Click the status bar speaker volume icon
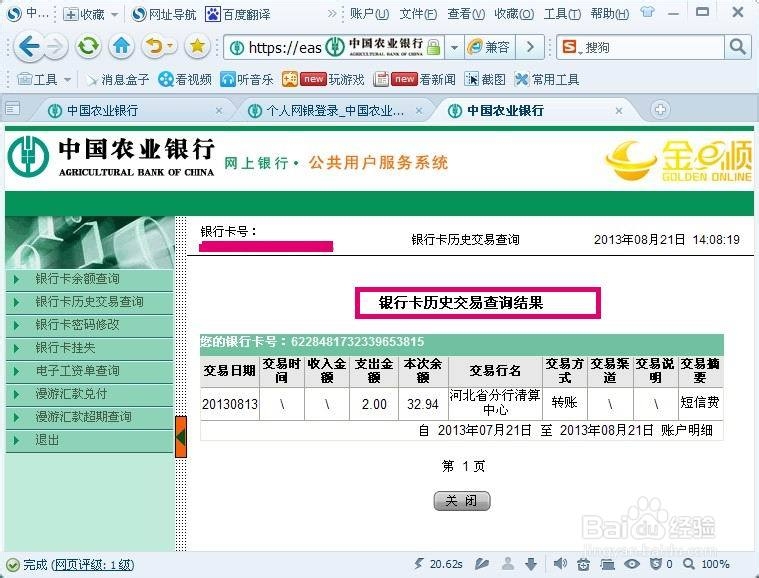This screenshot has height=578, width=759. tap(560, 563)
